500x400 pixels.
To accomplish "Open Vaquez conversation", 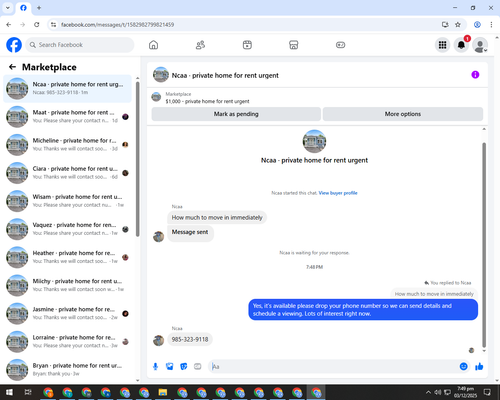I will coord(67,229).
